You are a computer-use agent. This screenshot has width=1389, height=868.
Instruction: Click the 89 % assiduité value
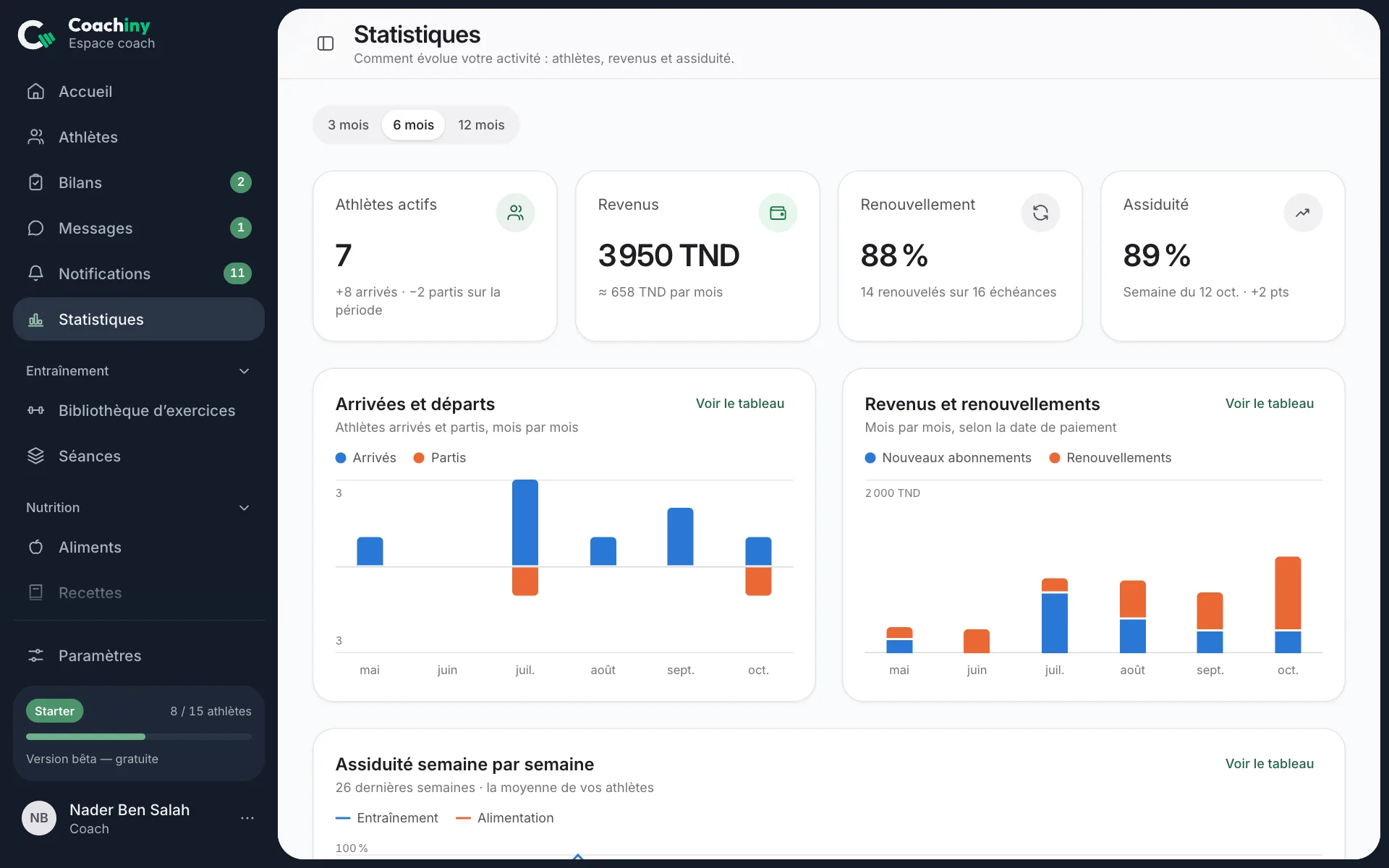(x=1157, y=255)
